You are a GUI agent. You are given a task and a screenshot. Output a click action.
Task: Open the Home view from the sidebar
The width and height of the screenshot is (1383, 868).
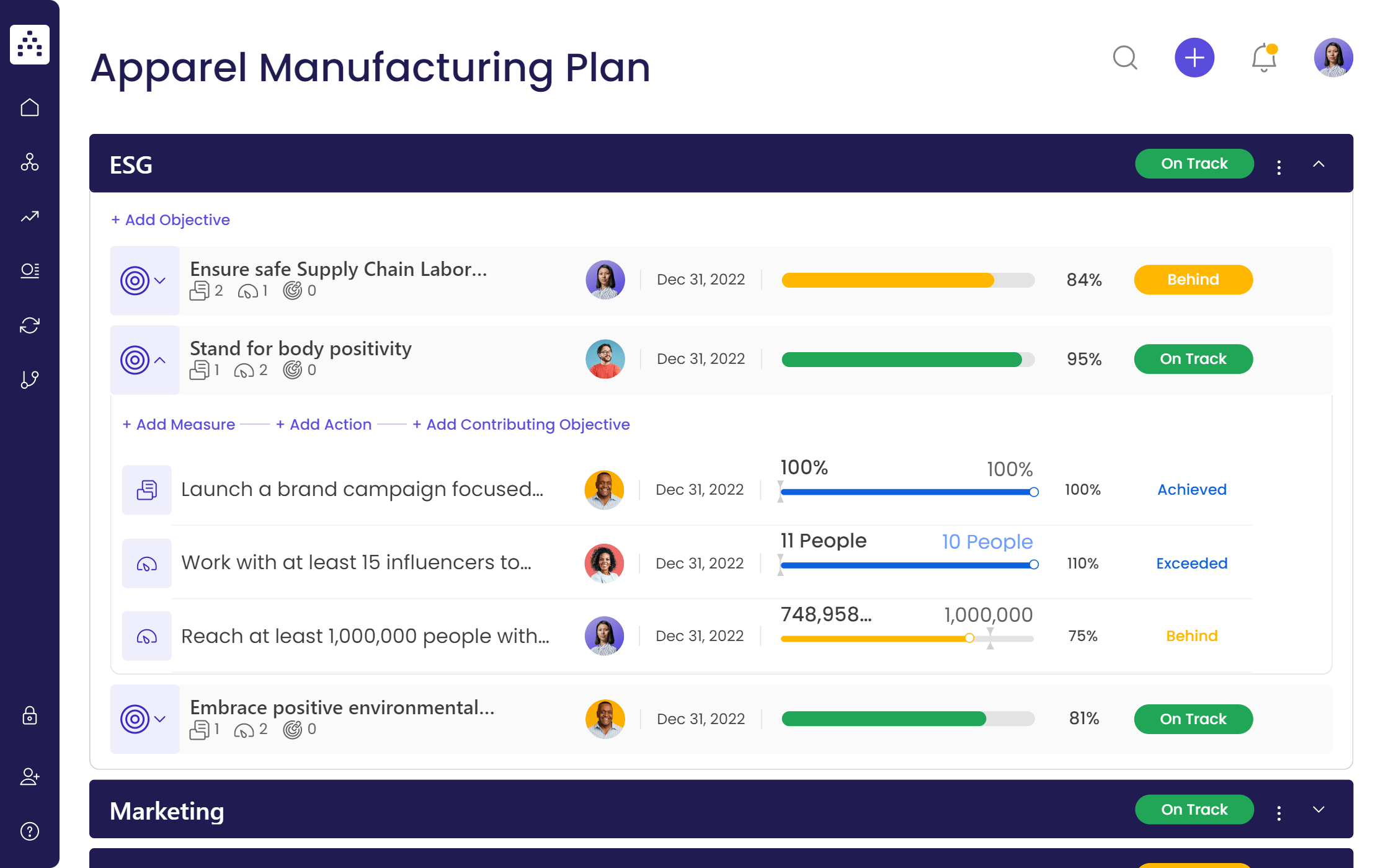click(x=30, y=107)
